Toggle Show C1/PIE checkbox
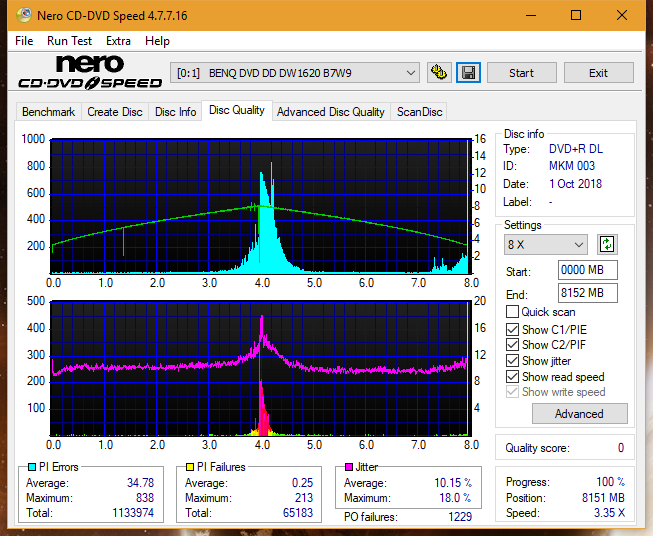653x536 pixels. tap(512, 329)
